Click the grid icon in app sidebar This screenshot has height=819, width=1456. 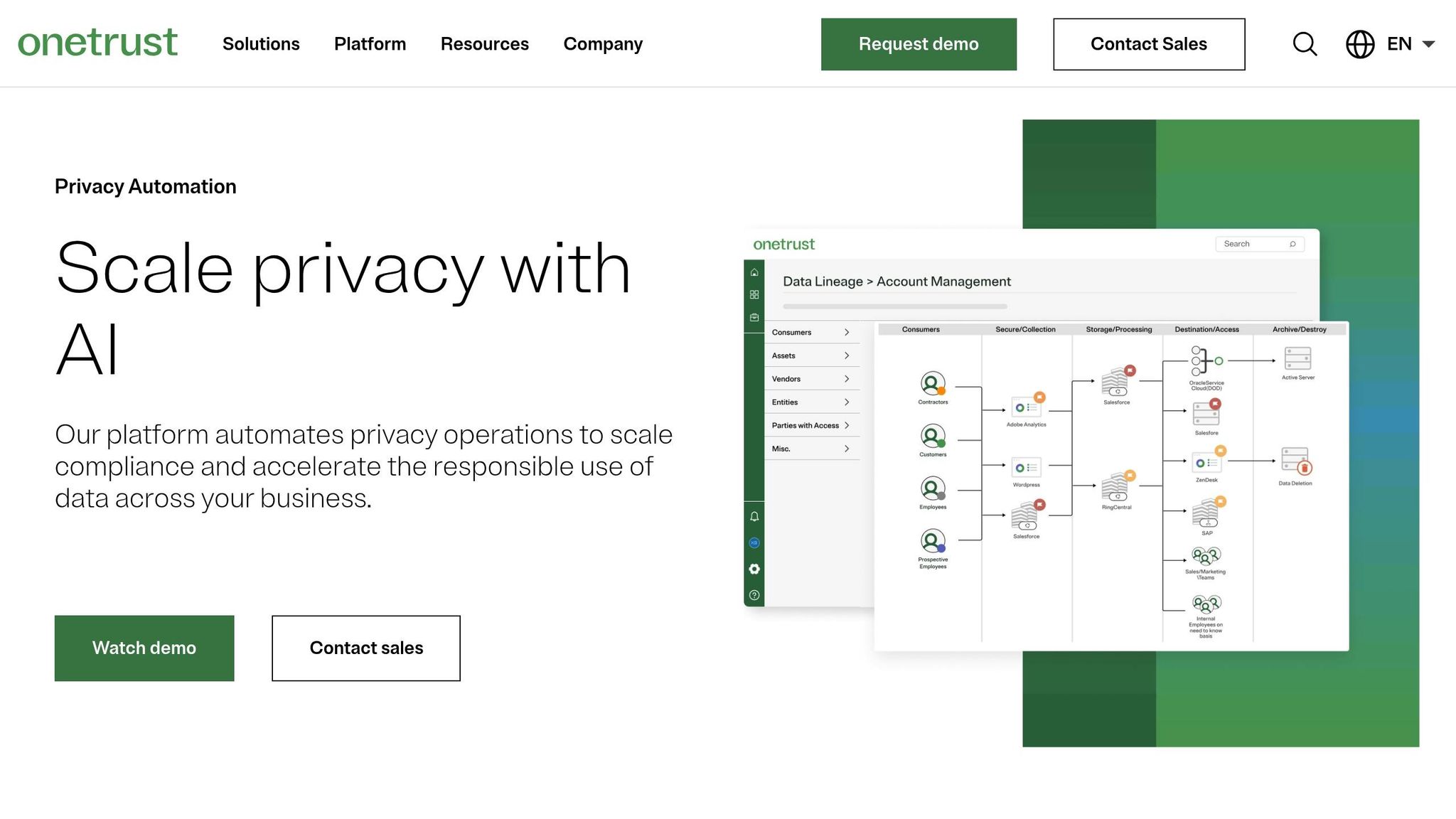click(754, 294)
